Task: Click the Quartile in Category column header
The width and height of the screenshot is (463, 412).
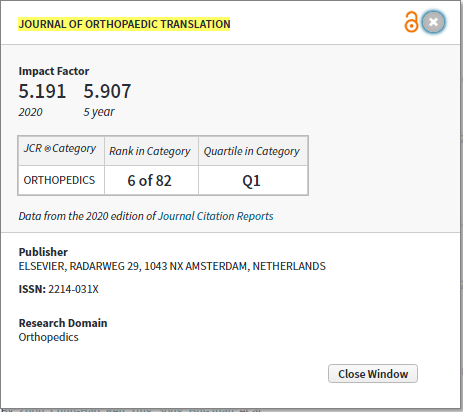Action: click(253, 151)
